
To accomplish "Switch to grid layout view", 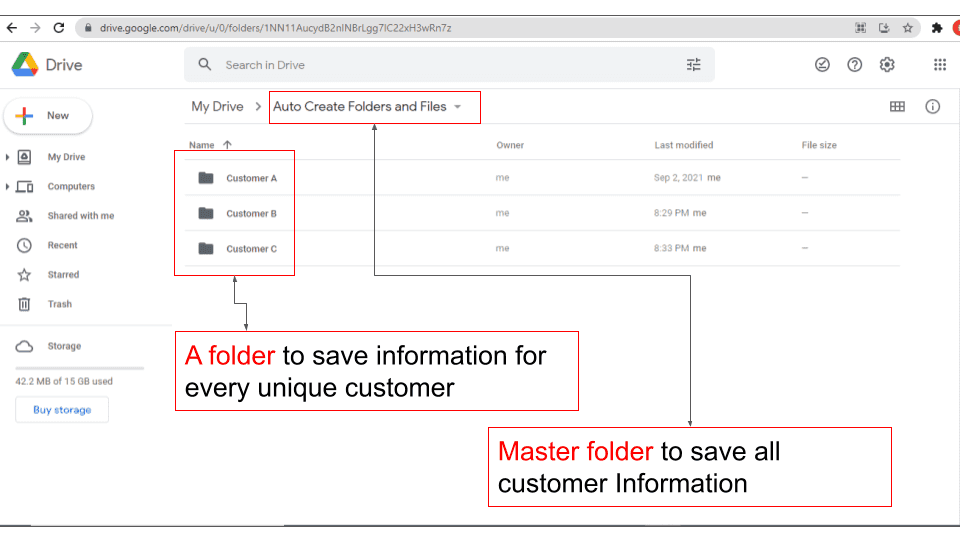I will pyautogui.click(x=897, y=107).
